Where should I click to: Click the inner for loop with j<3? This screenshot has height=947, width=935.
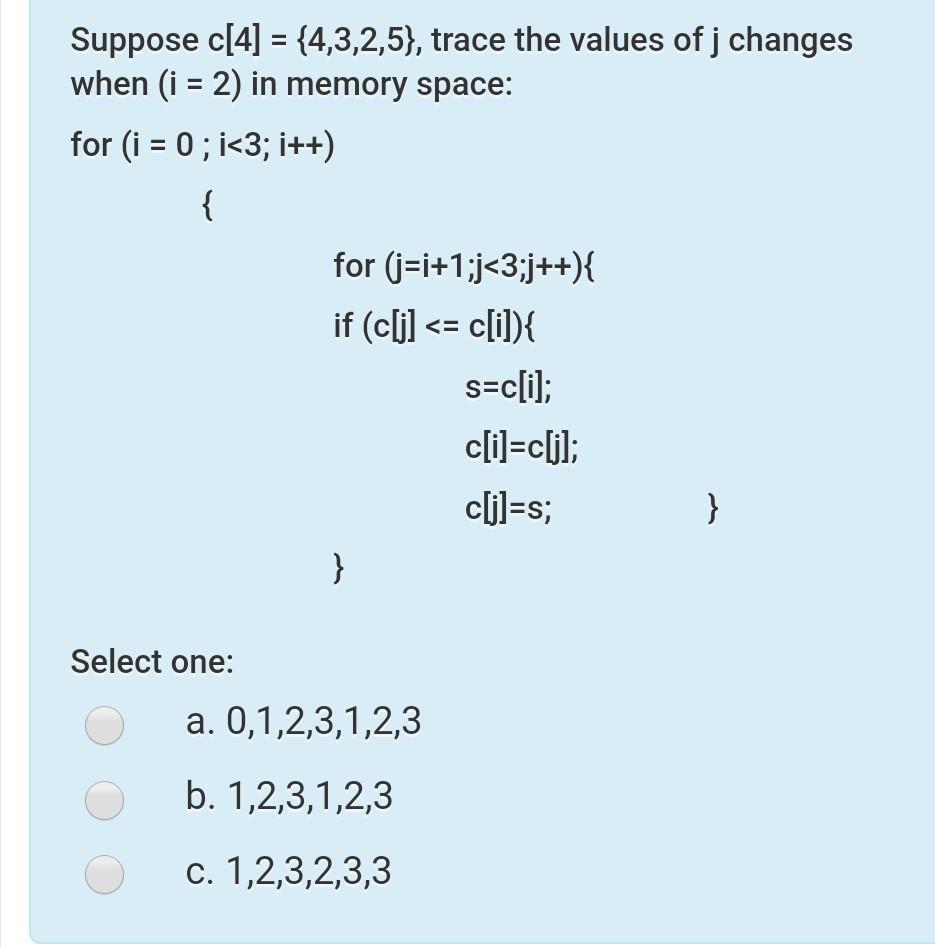click(464, 267)
